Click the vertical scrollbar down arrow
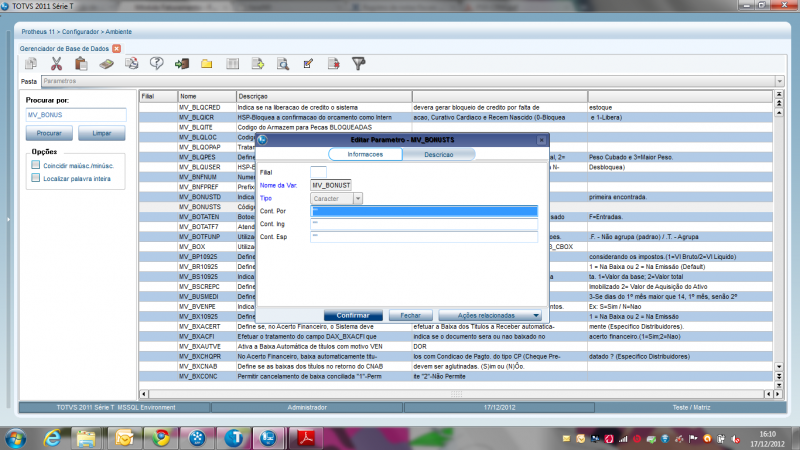Screen dimensions: 800x450 pos(779,367)
